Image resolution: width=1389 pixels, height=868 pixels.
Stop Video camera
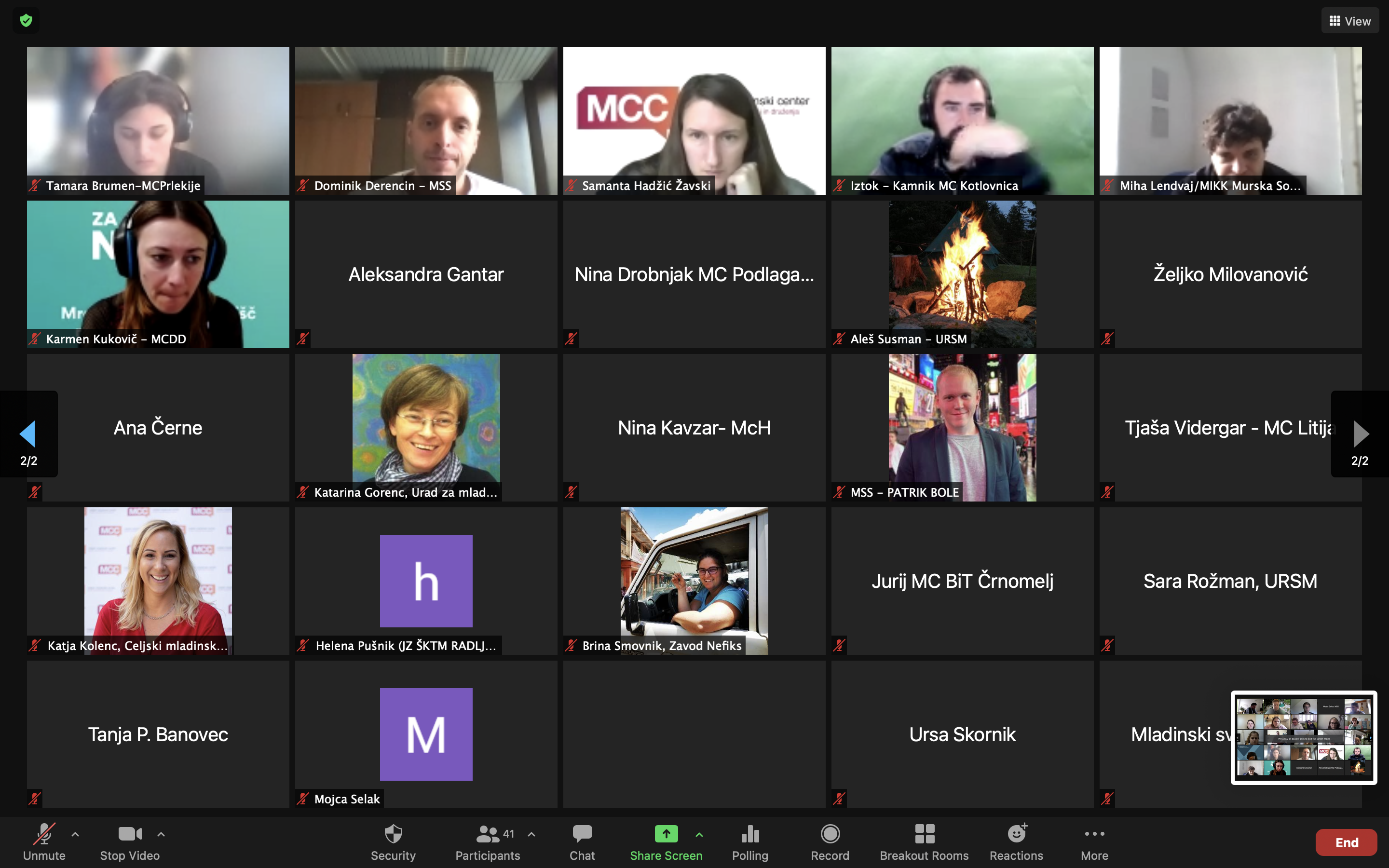tap(130, 841)
